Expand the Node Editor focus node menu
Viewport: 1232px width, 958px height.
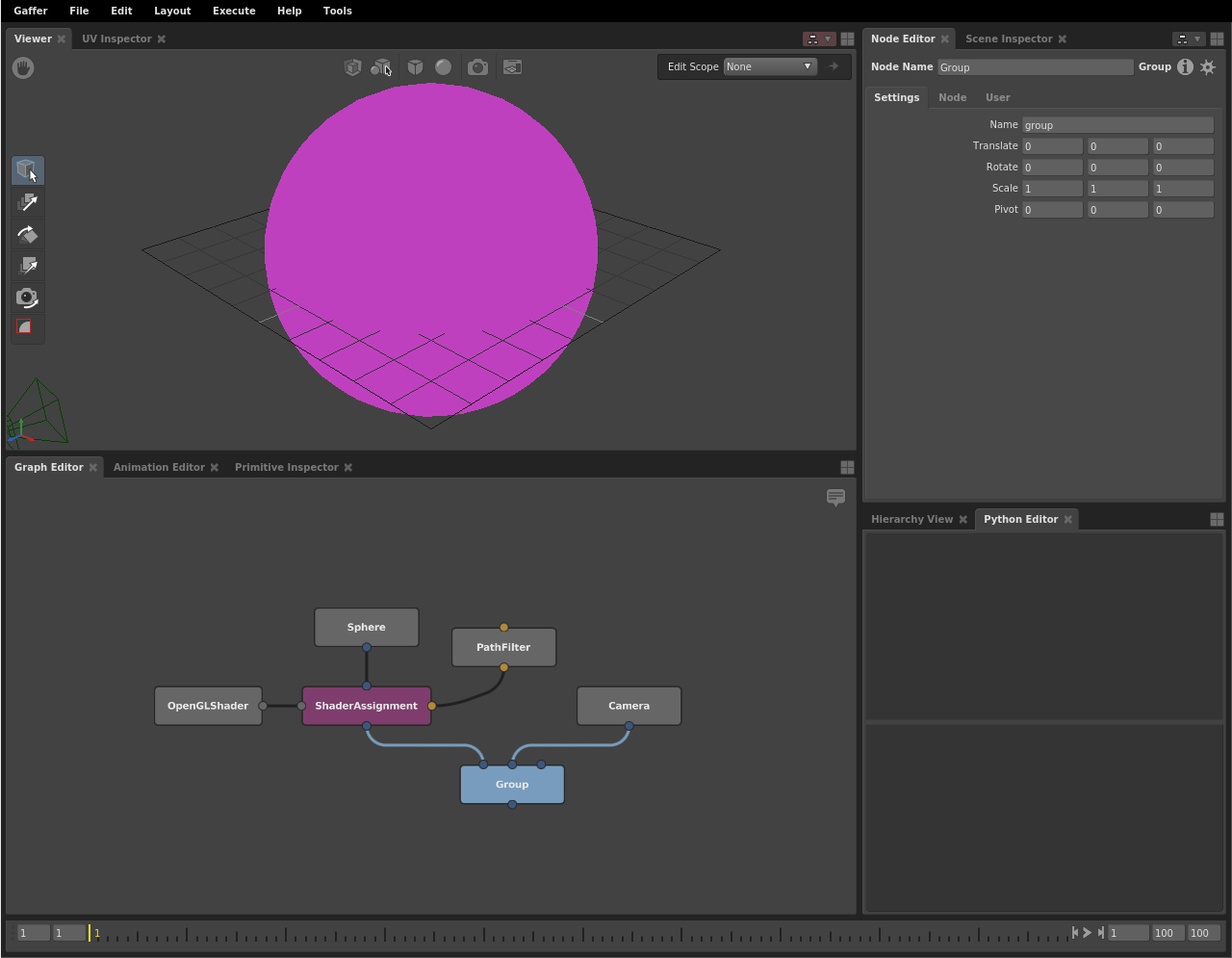pyautogui.click(x=1189, y=39)
